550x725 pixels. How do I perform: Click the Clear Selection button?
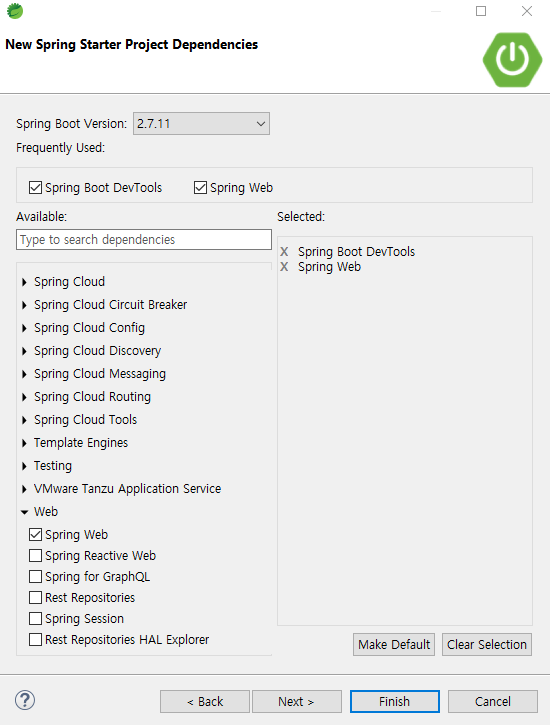(x=487, y=645)
